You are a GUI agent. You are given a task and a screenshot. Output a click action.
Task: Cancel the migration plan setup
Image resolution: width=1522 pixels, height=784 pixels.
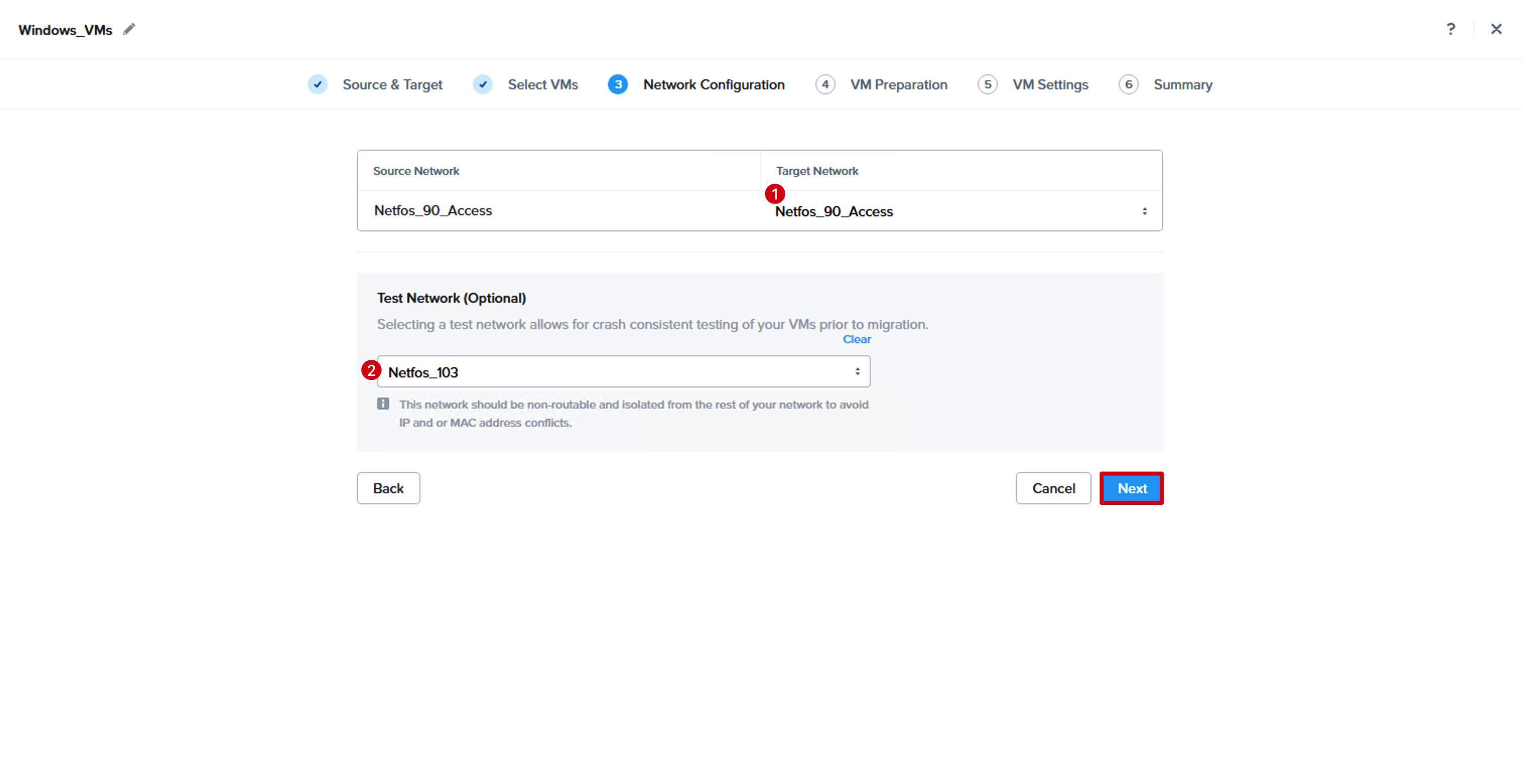[1053, 488]
